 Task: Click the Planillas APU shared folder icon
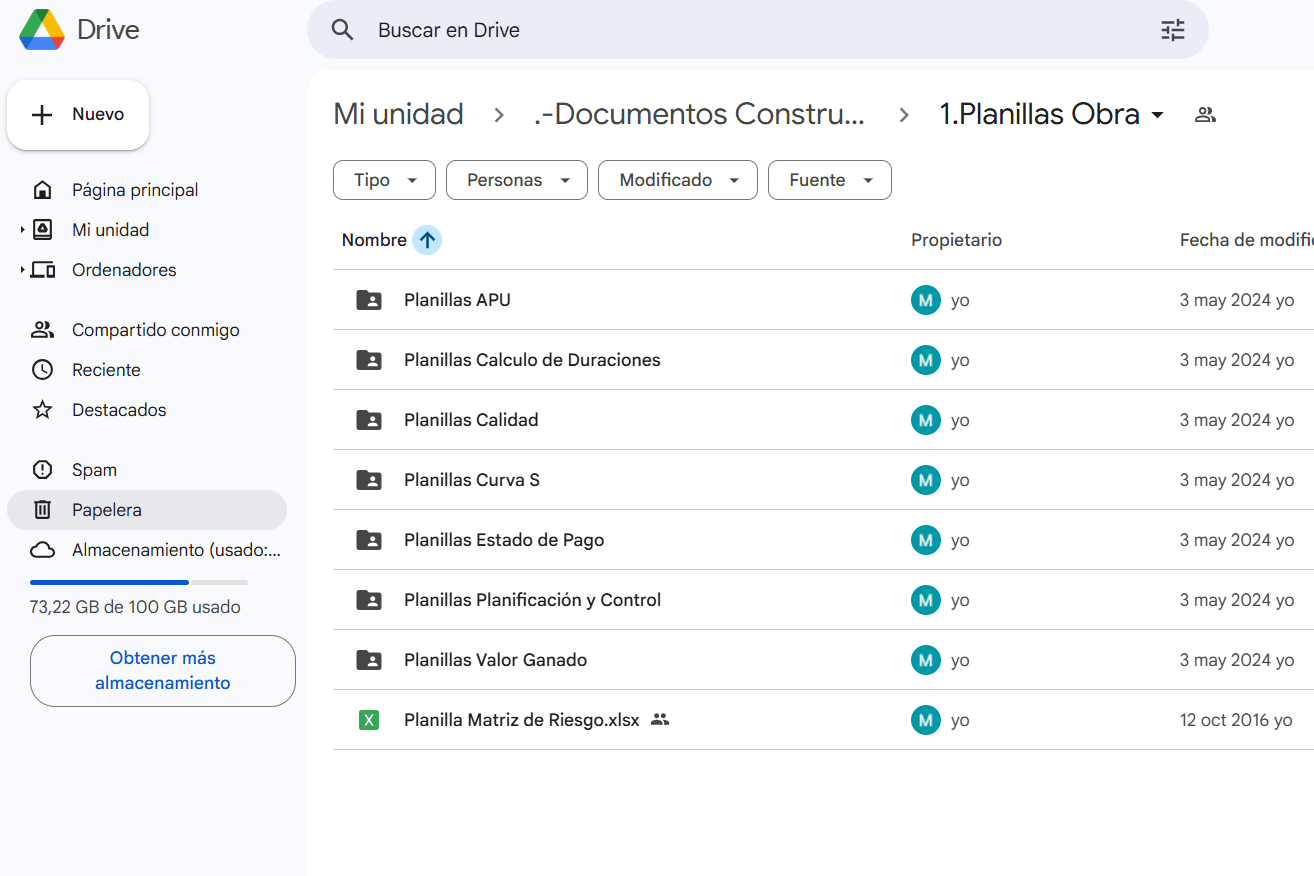369,300
